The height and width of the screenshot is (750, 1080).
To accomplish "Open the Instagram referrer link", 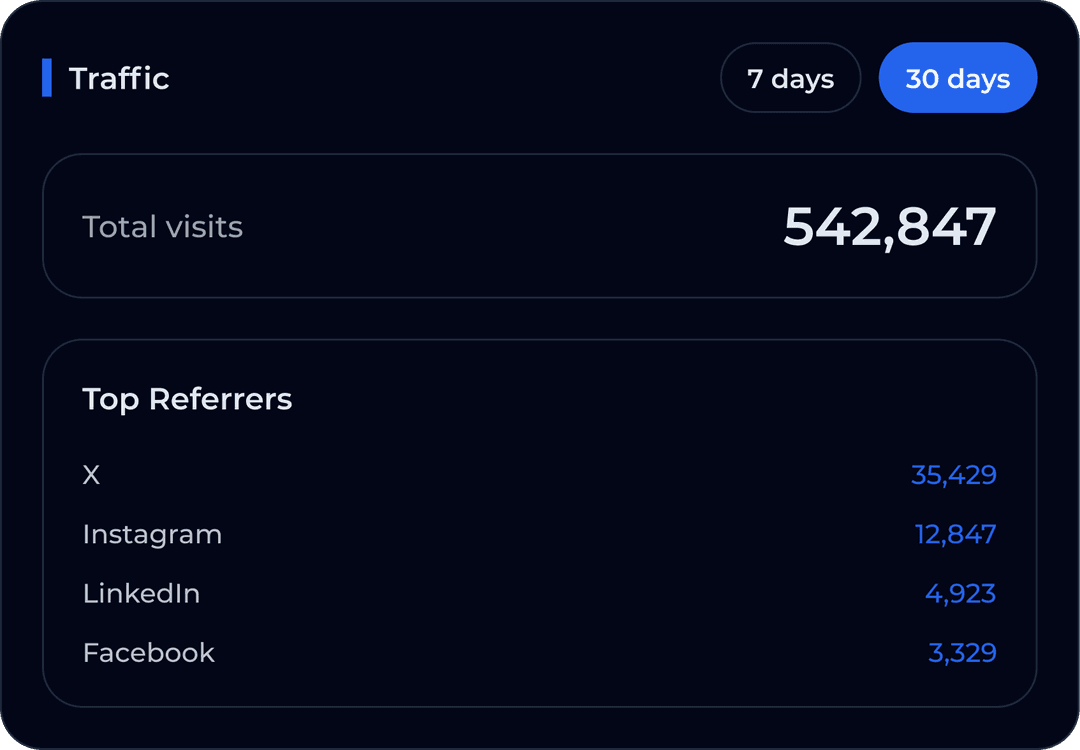I will tap(152, 534).
